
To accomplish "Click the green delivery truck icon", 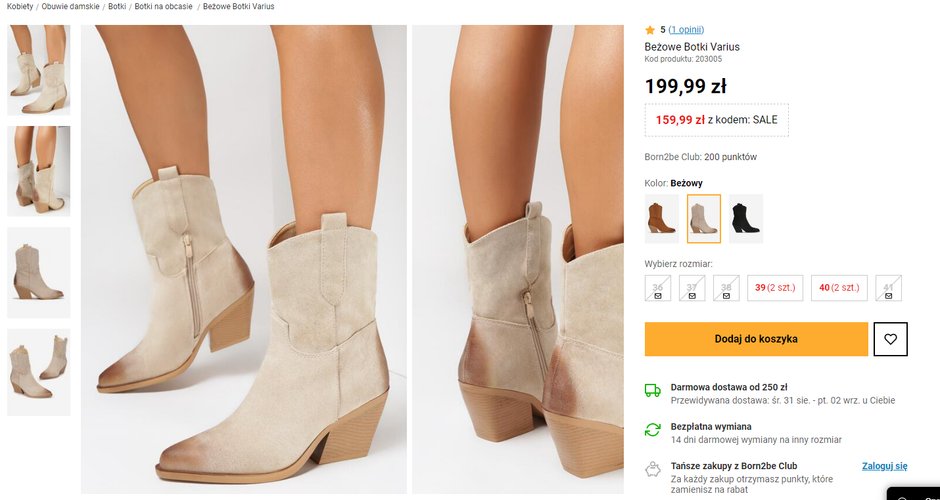I will click(x=652, y=390).
